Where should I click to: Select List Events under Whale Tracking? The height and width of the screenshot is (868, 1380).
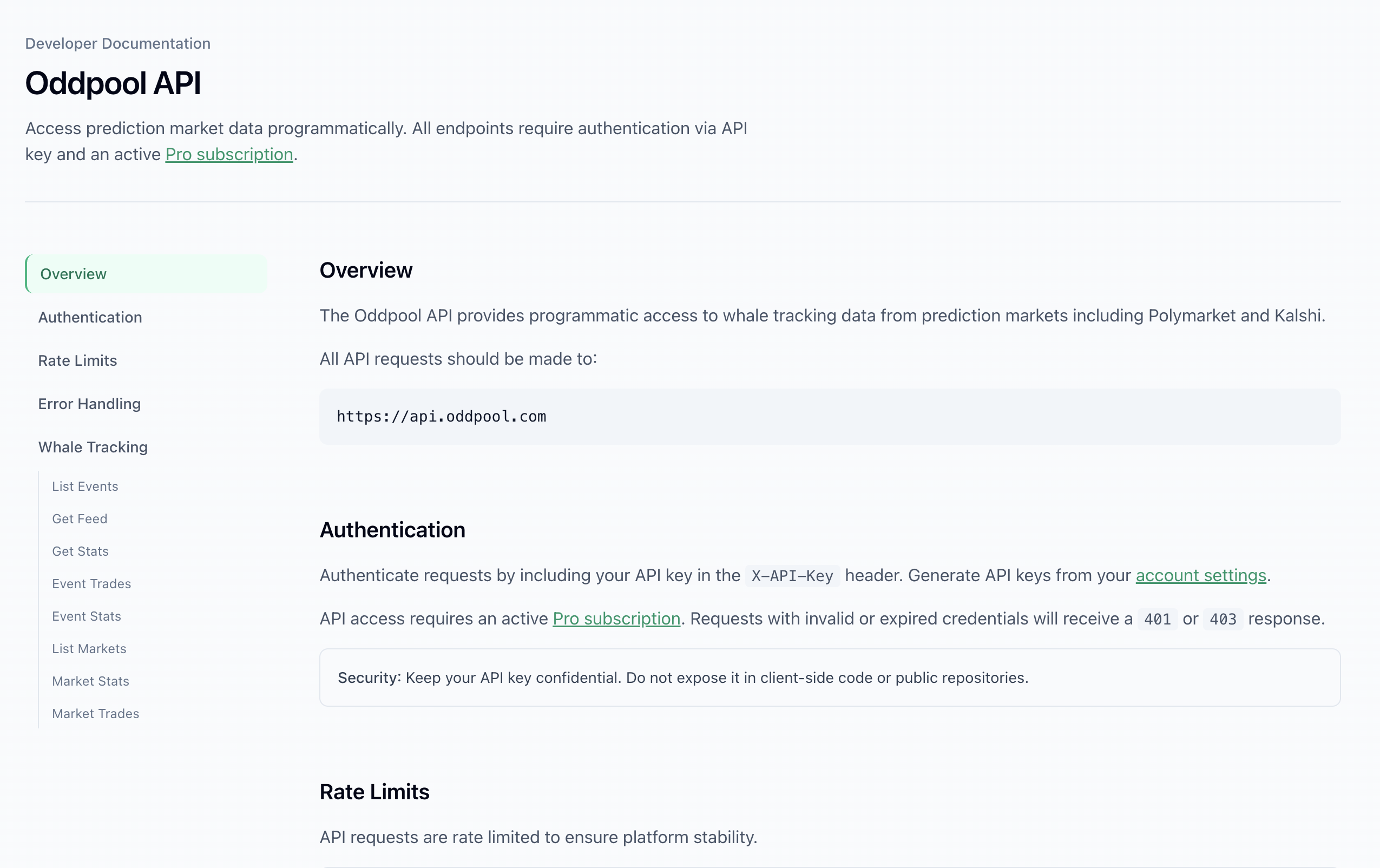[x=85, y=486]
